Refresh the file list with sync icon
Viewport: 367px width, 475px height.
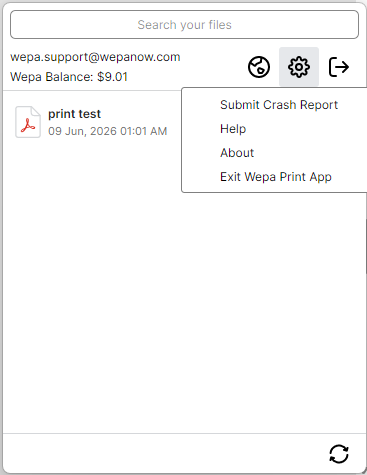pyautogui.click(x=339, y=454)
